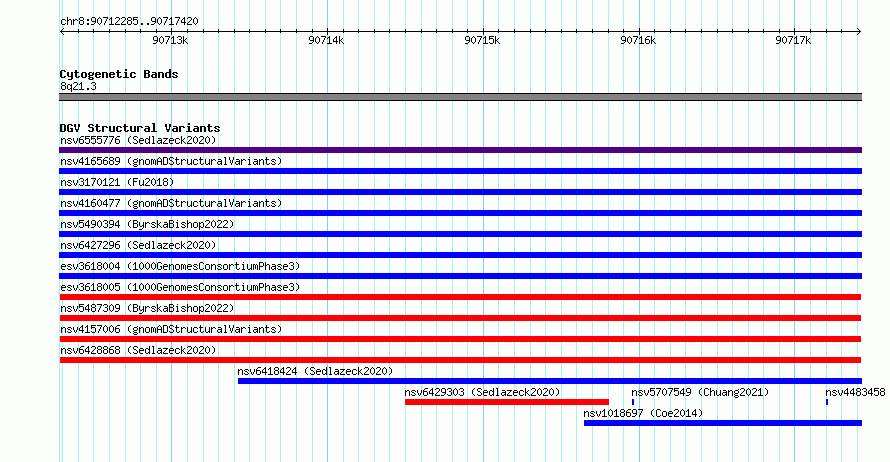Click the 90714k ruler position
890x462 pixels.
[x=326, y=40]
